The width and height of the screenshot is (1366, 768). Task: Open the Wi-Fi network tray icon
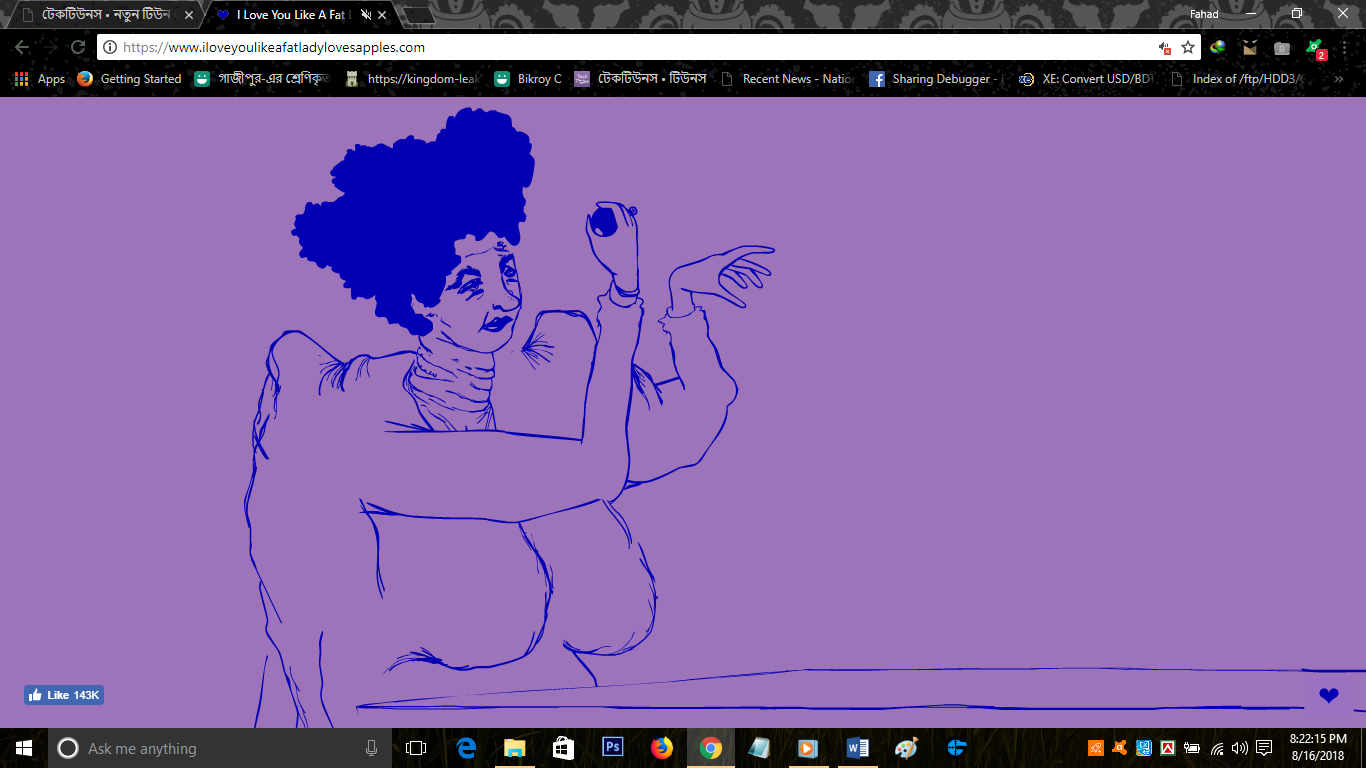(1217, 748)
